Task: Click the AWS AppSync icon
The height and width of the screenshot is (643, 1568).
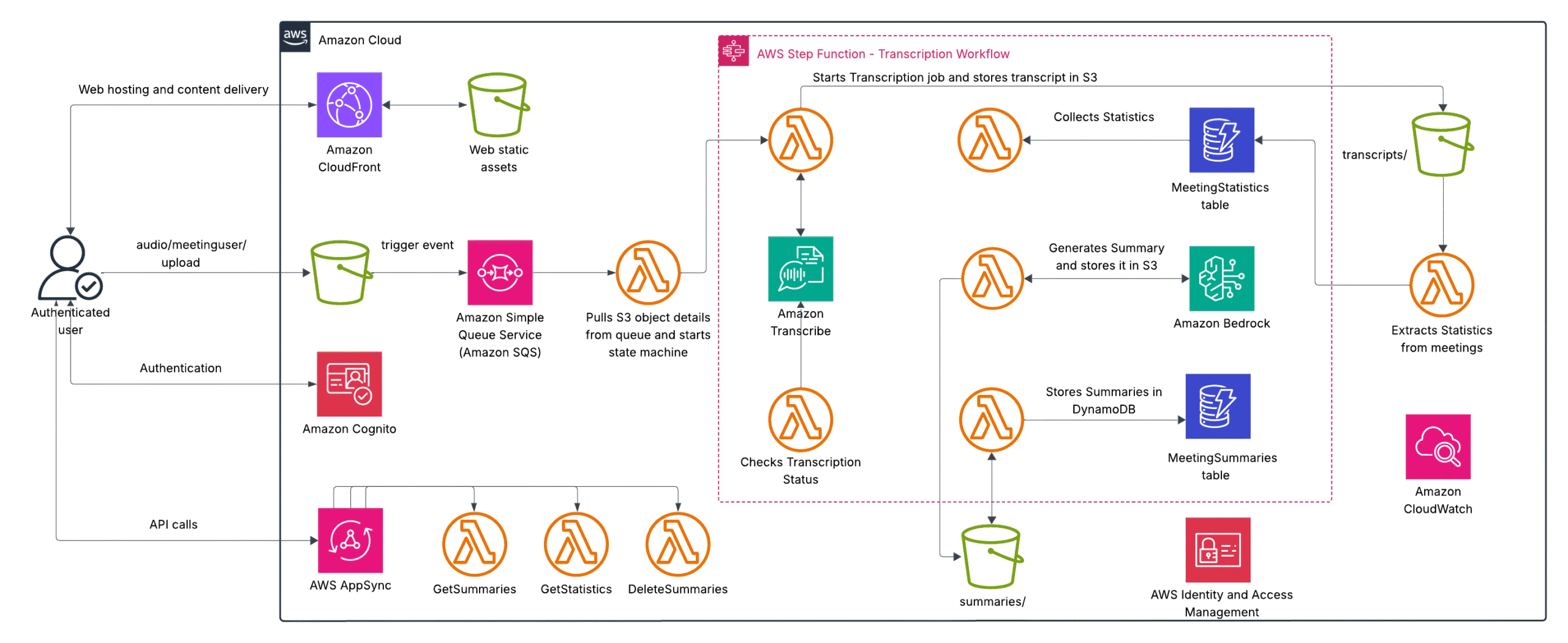Action: coord(350,540)
